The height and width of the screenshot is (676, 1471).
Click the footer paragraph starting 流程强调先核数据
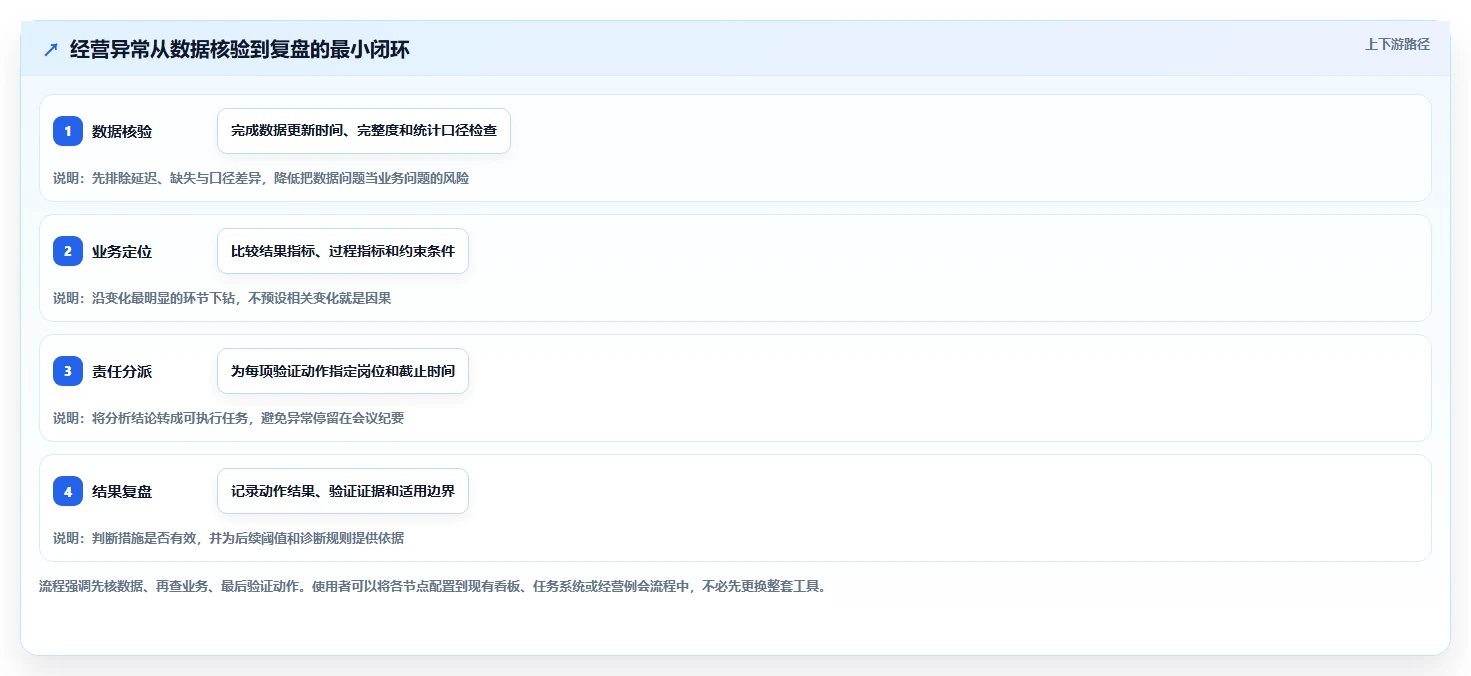click(433, 586)
